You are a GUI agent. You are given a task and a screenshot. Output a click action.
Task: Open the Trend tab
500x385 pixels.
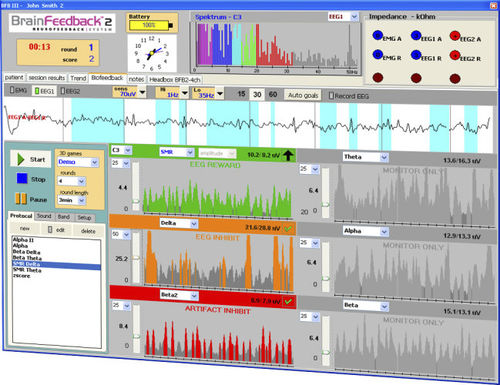(x=78, y=78)
